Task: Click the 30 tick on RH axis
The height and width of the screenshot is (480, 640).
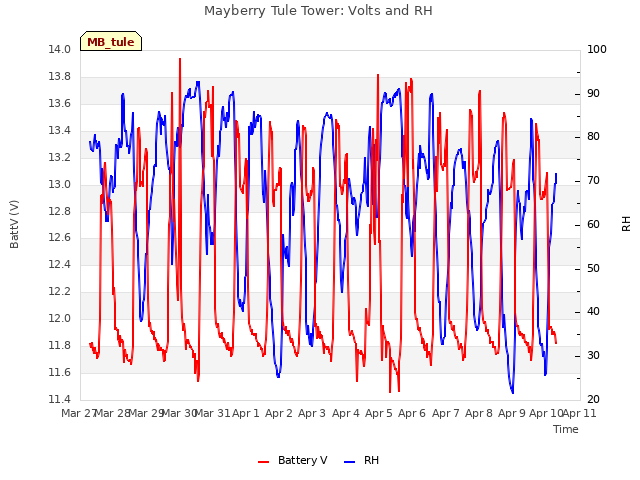Action: coord(593,356)
